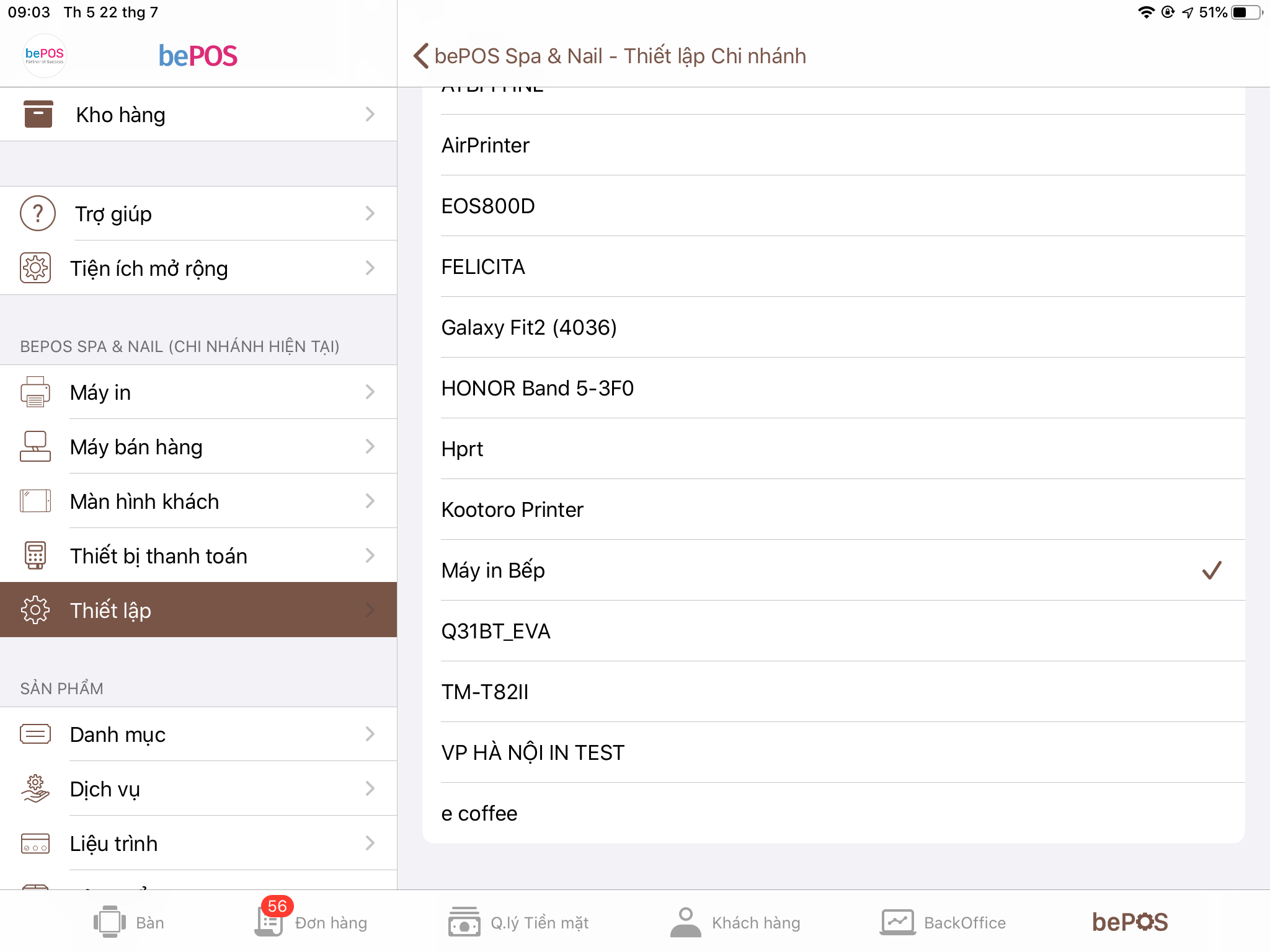Tap the Danh mục category icon
1270x952 pixels.
tap(35, 734)
